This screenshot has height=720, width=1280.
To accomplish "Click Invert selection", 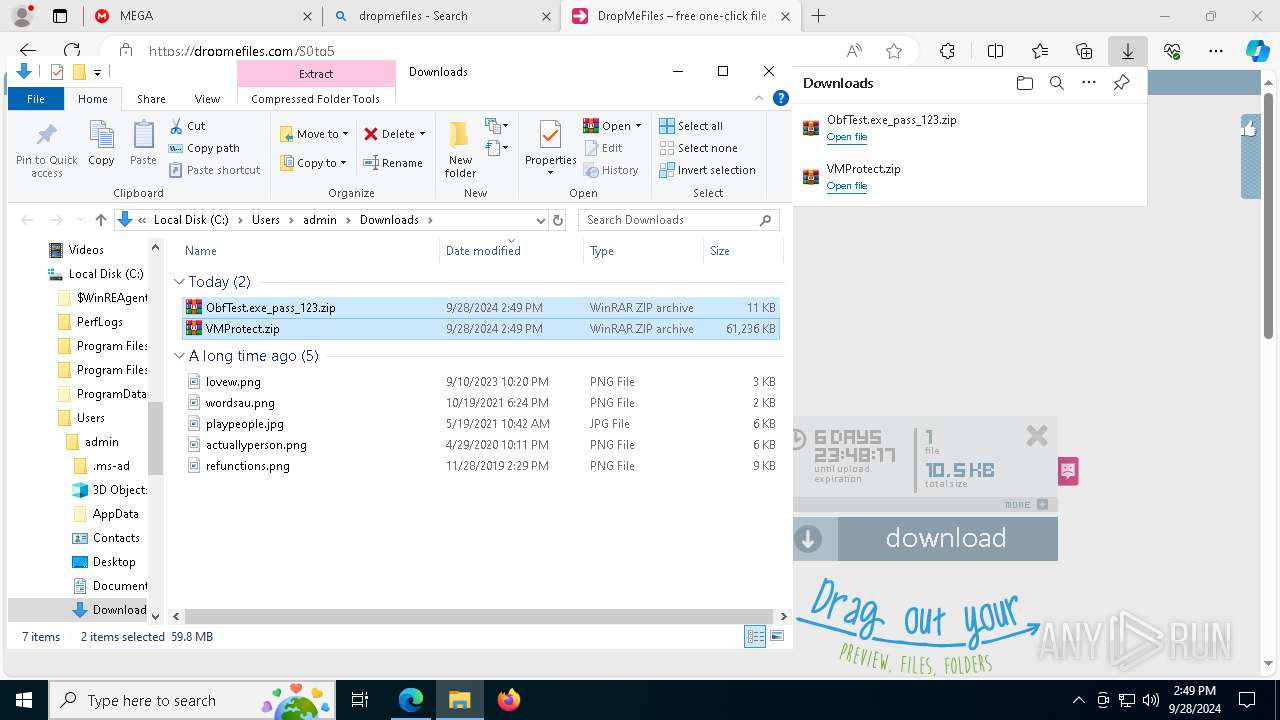I will (707, 170).
